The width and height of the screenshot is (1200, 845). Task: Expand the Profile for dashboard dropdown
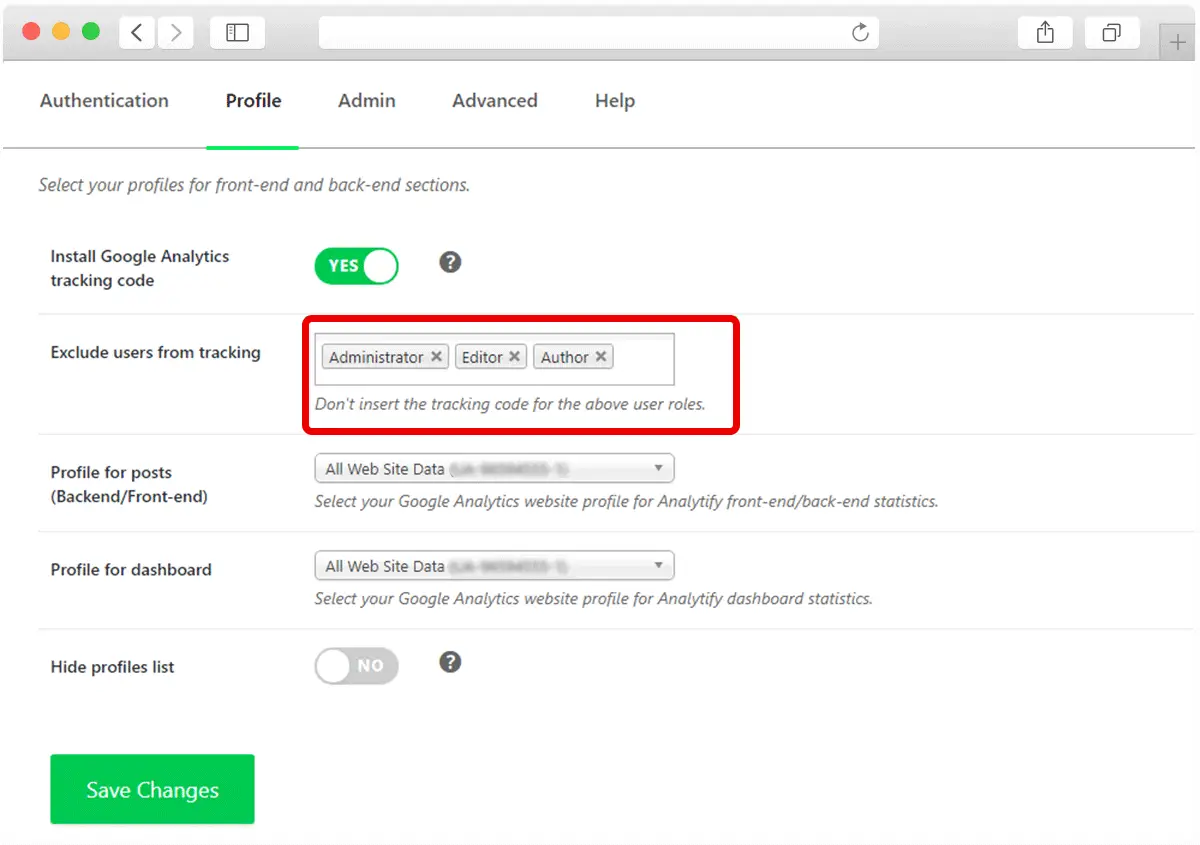pos(494,566)
